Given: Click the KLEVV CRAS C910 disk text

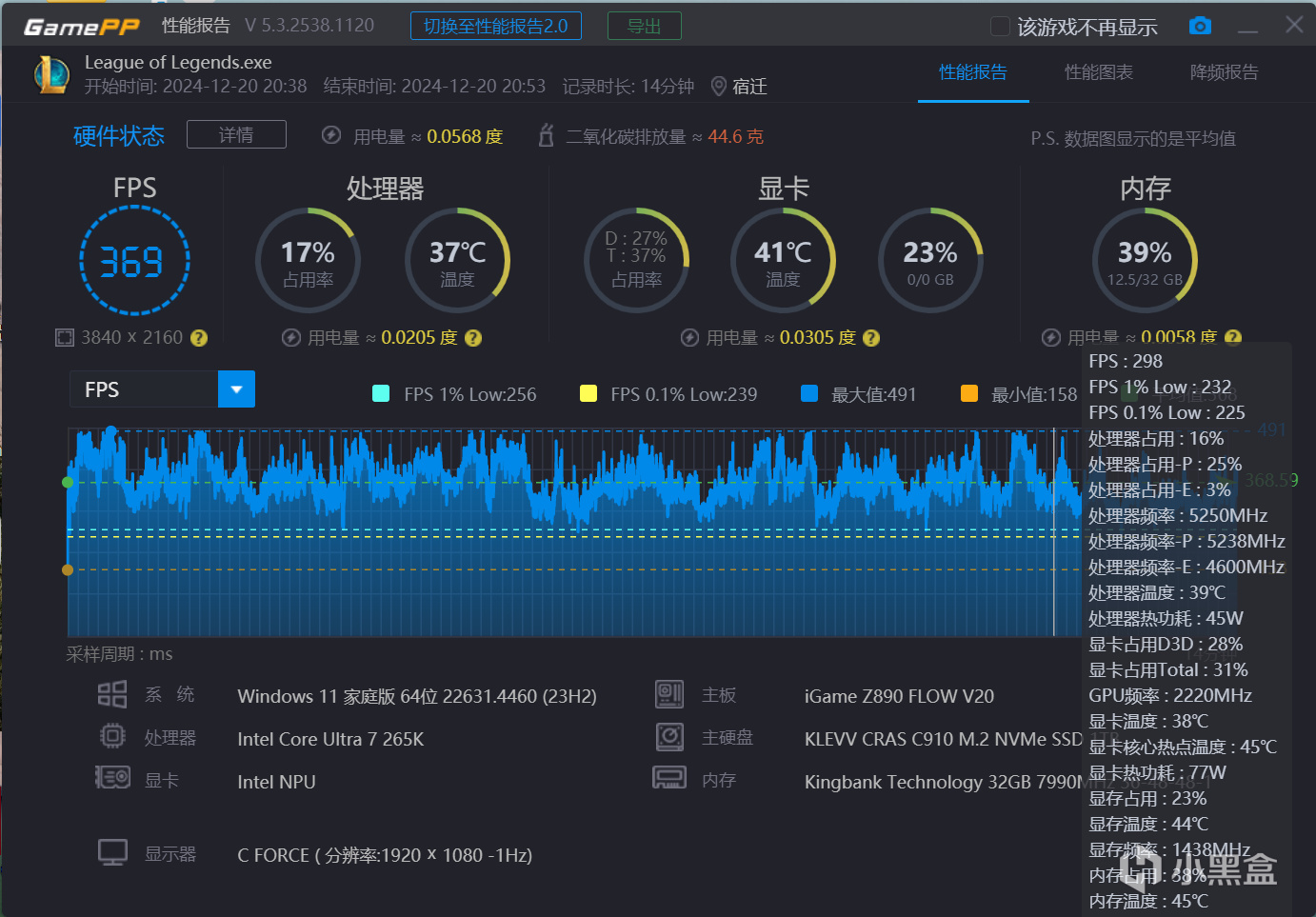Looking at the screenshot, I should click(x=944, y=739).
